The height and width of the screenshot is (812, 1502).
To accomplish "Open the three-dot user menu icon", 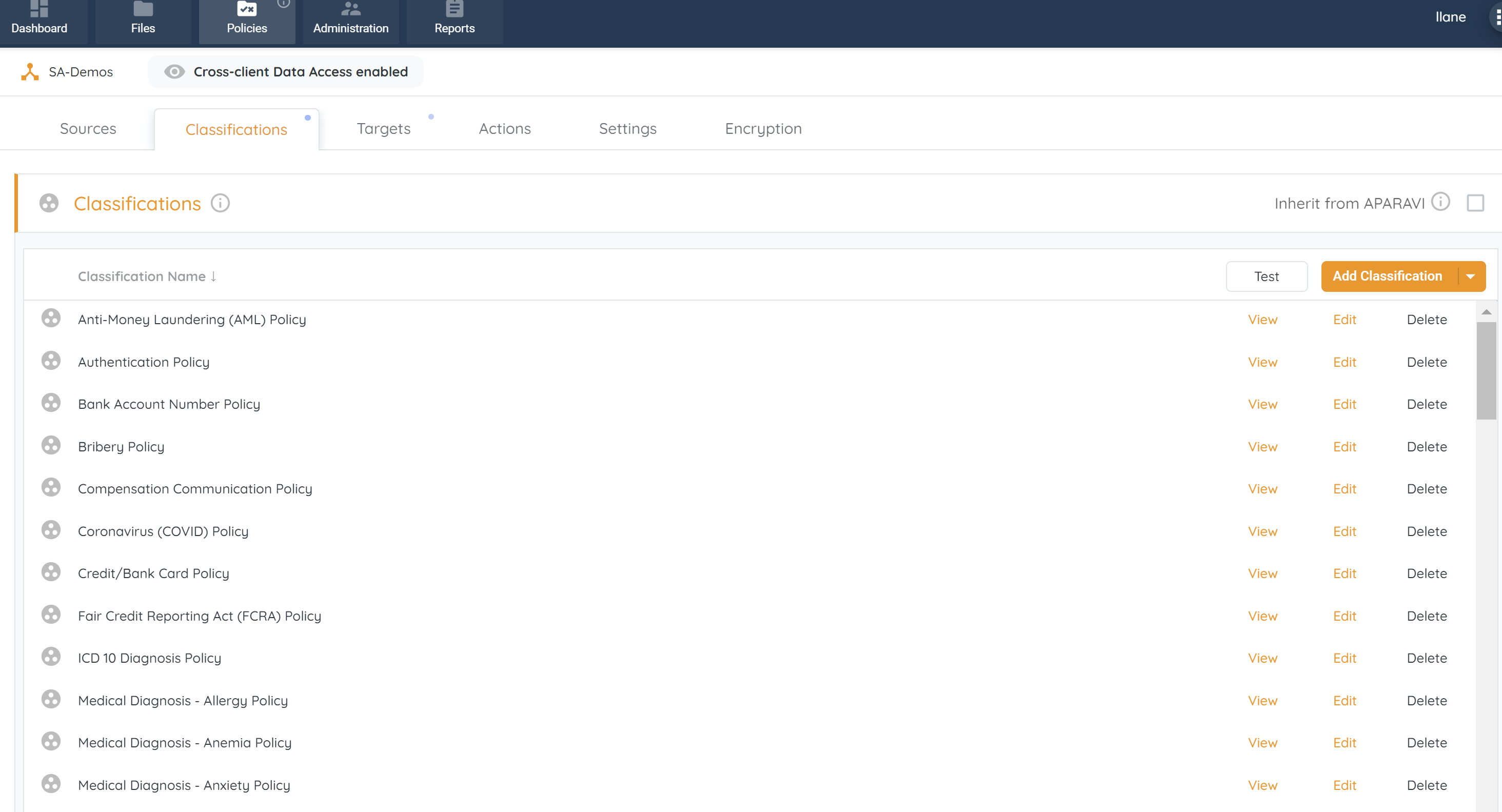I will (1497, 17).
